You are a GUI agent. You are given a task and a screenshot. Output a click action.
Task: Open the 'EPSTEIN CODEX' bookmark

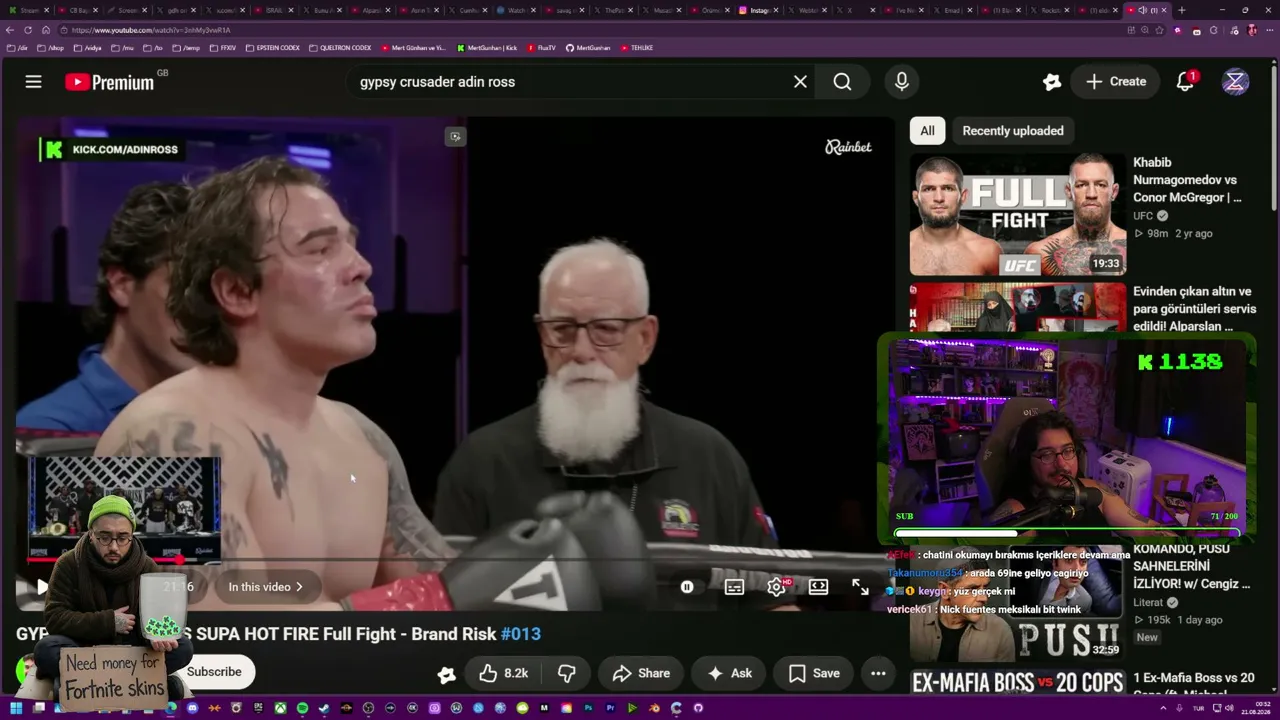(x=272, y=47)
